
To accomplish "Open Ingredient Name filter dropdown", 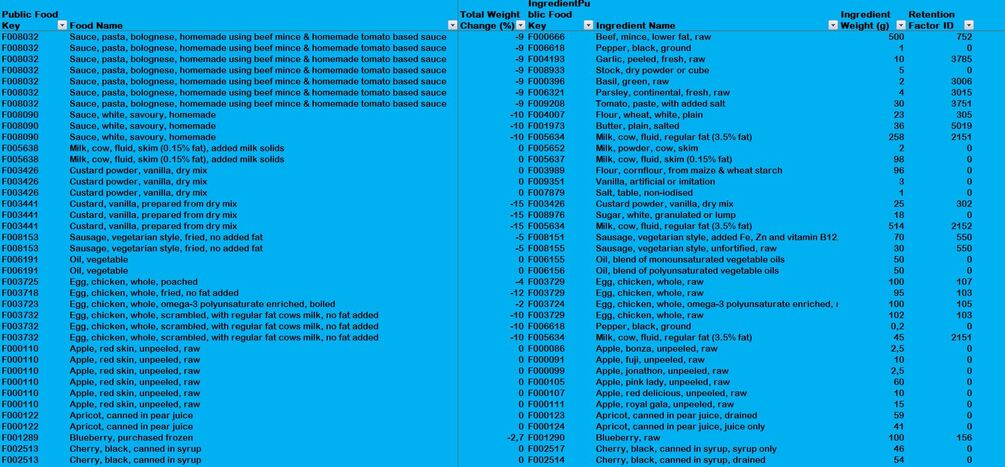I will [833, 26].
